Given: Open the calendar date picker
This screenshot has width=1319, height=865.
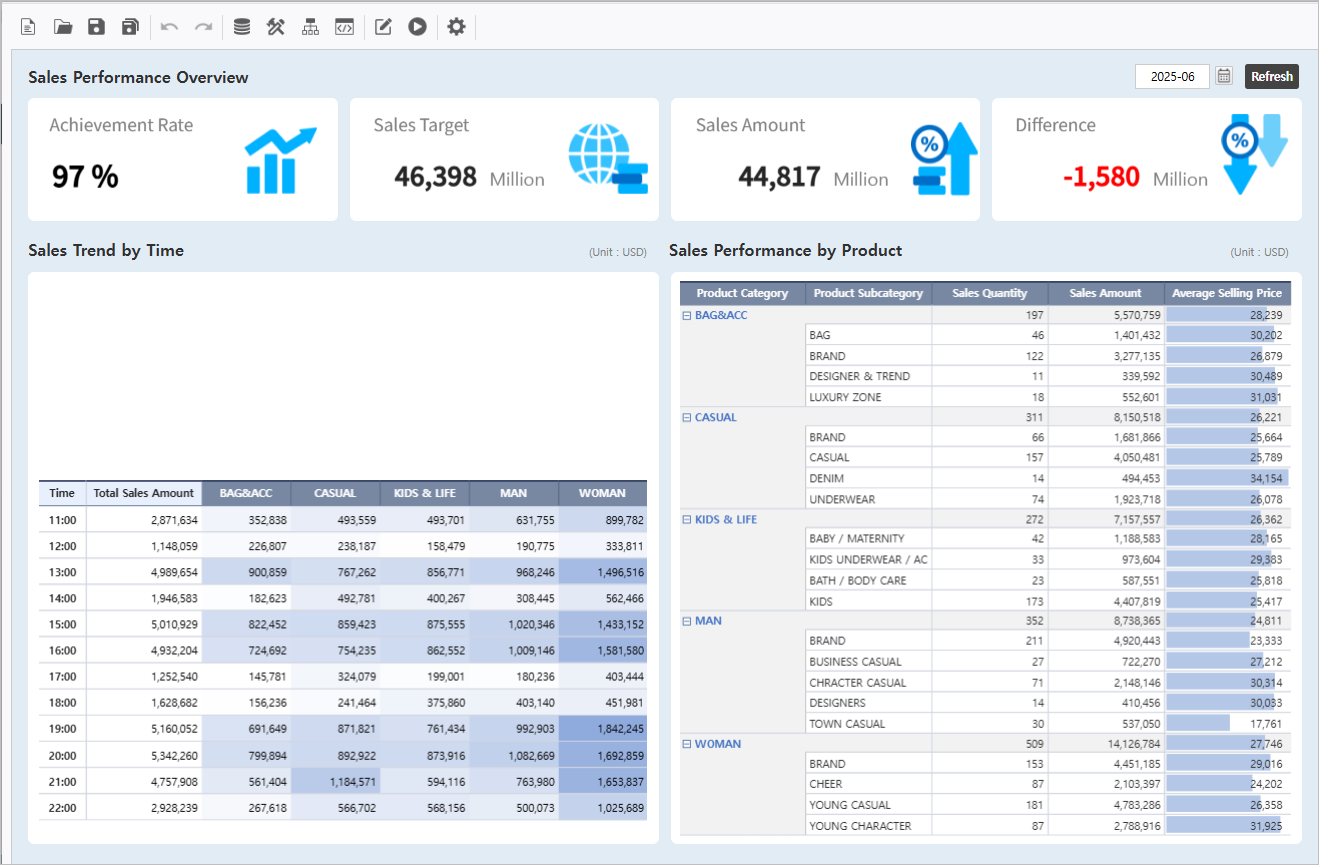Looking at the screenshot, I should 1224,76.
